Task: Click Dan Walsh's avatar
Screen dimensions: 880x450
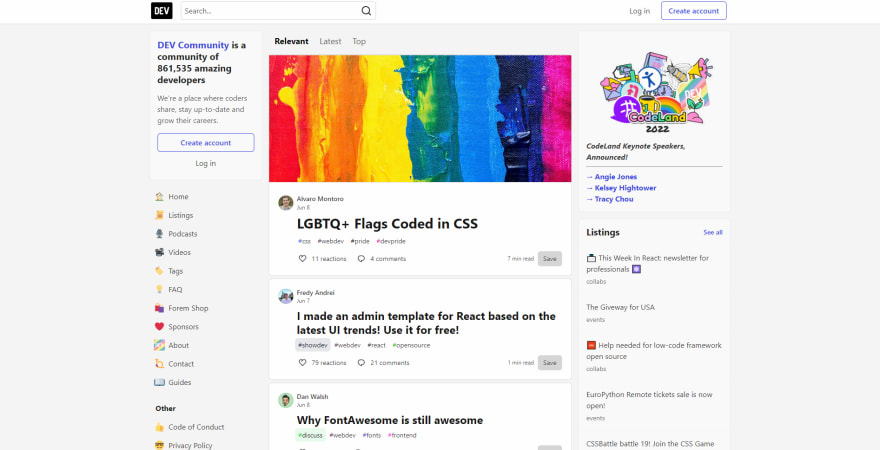Action: click(x=286, y=400)
